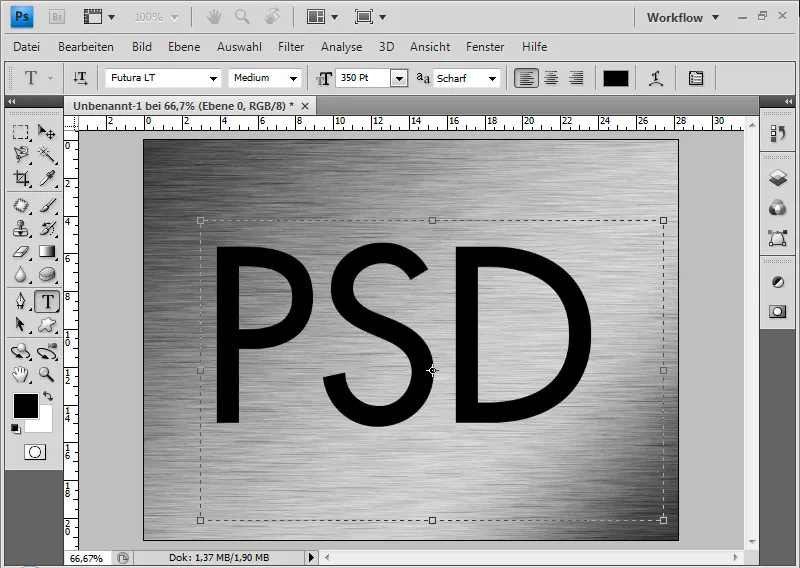The image size is (800, 568).
Task: Center the text alignment
Action: click(x=551, y=78)
